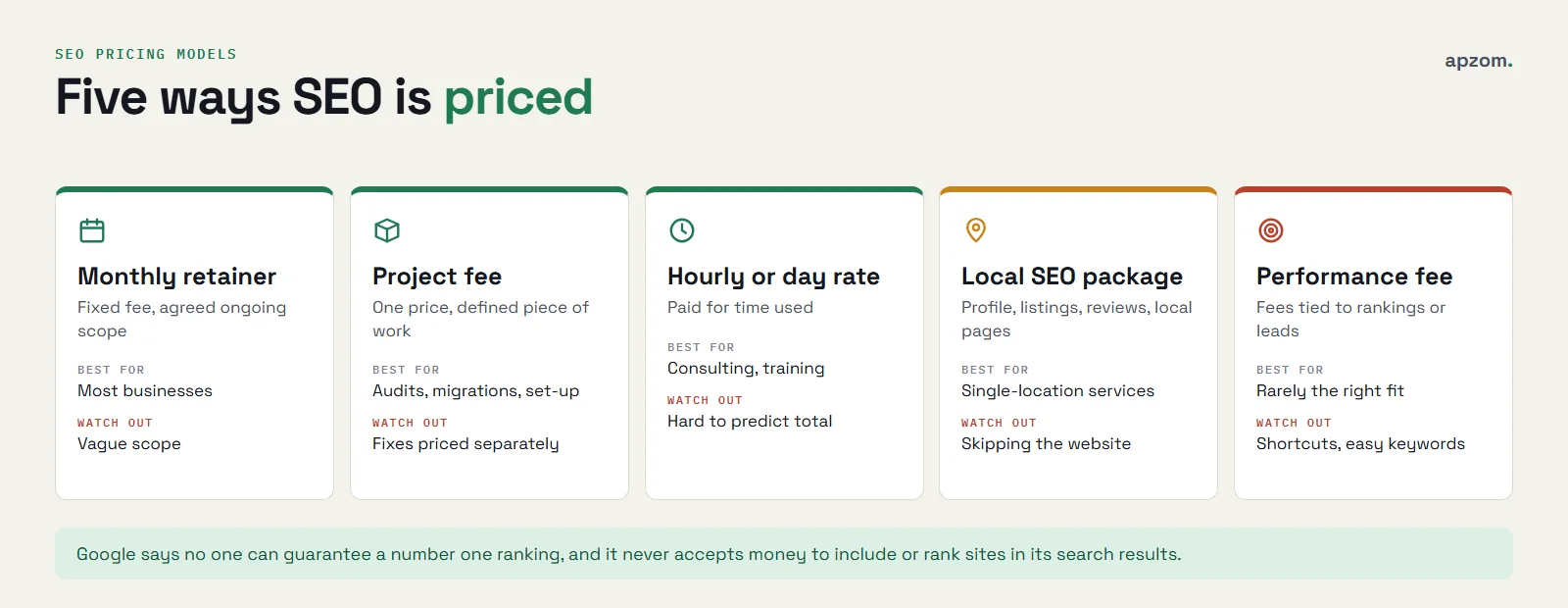Click 'Single-location services' text
This screenshot has width=1568, height=608.
(1057, 390)
